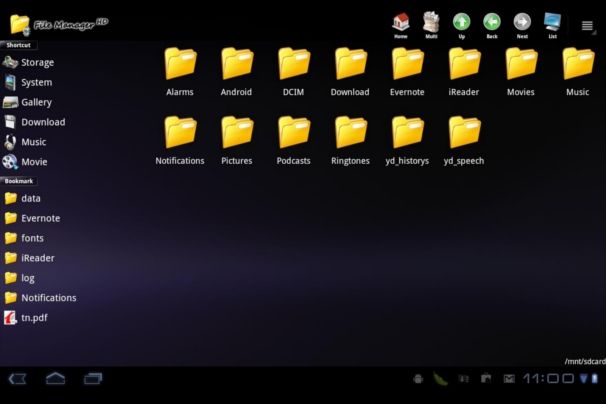The image size is (606, 404).
Task: Enable Multi select mode
Action: (431, 25)
